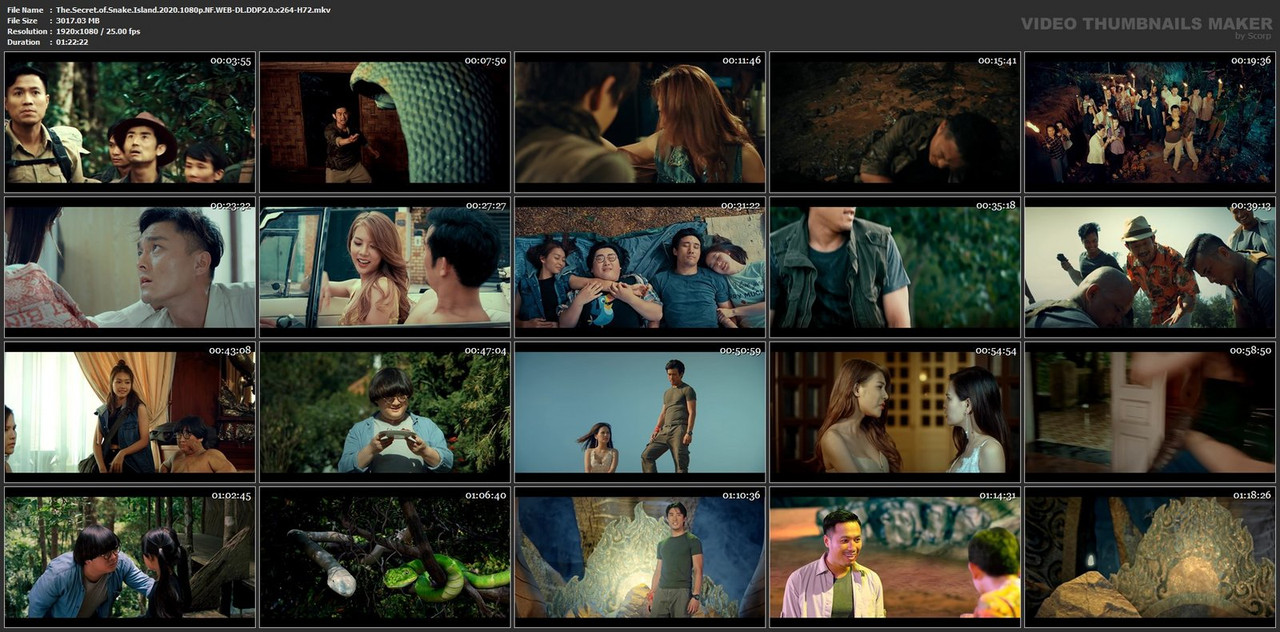The width and height of the screenshot is (1280, 632).
Task: Select the thumbnail at 00:03:55
Action: [x=130, y=122]
